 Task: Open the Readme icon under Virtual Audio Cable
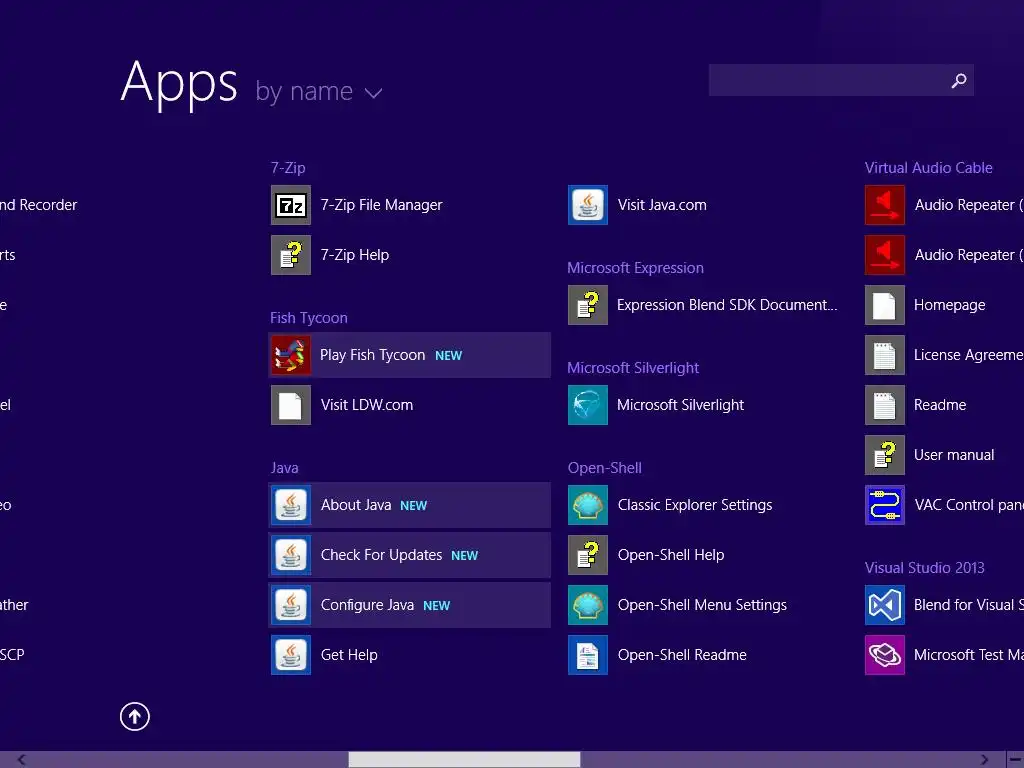click(885, 405)
